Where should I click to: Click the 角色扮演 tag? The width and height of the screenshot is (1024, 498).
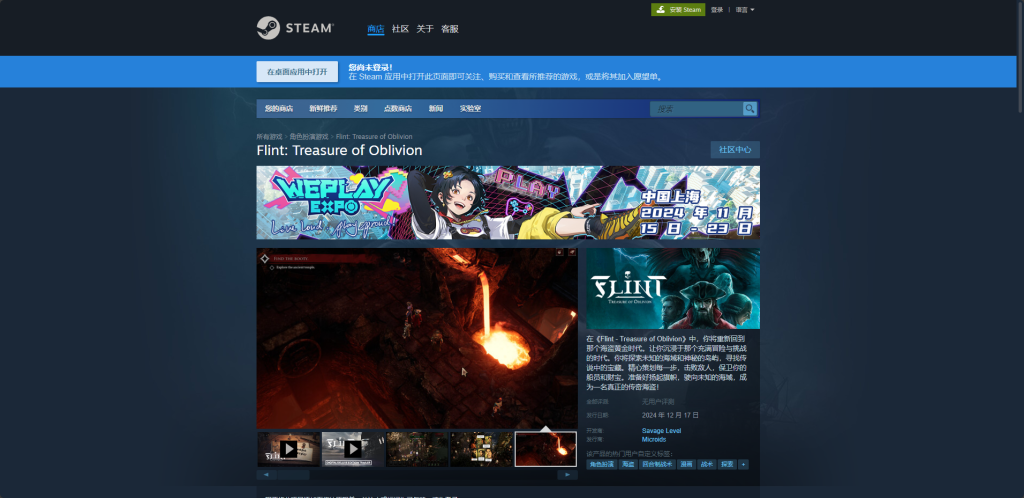(x=601, y=465)
